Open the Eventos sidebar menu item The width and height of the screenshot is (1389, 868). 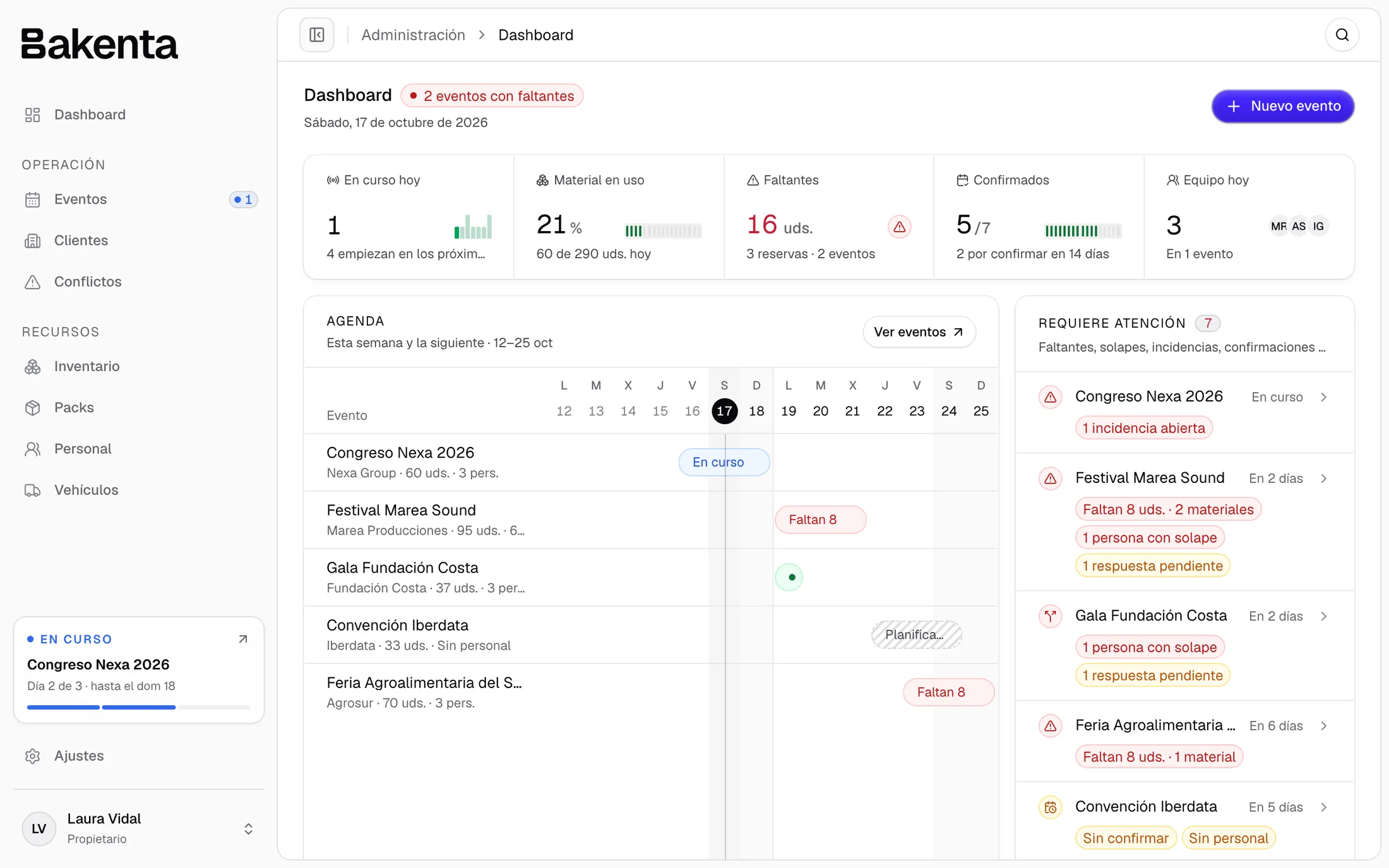[139, 199]
